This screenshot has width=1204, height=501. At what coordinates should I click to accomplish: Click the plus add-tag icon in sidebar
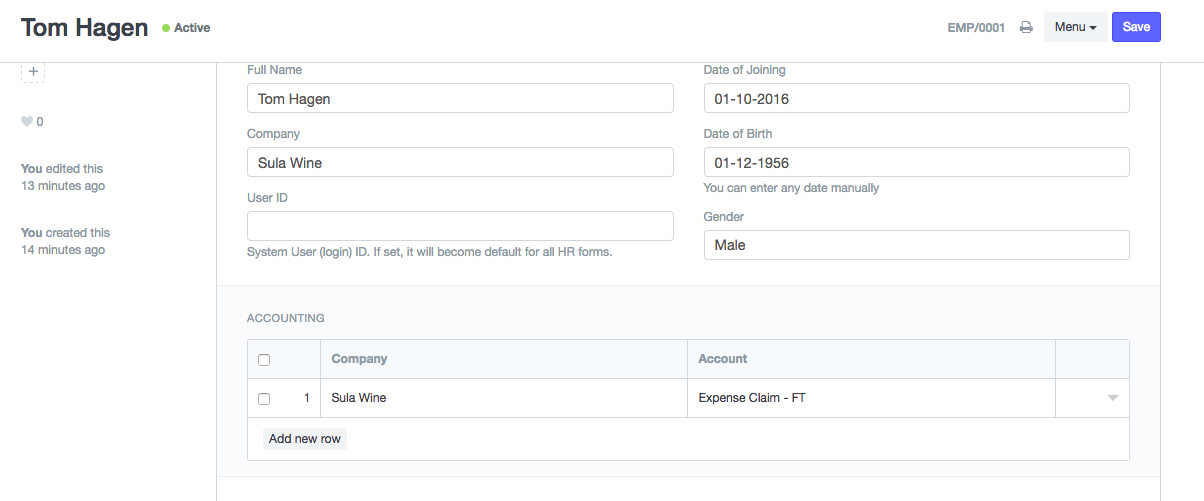(x=33, y=72)
